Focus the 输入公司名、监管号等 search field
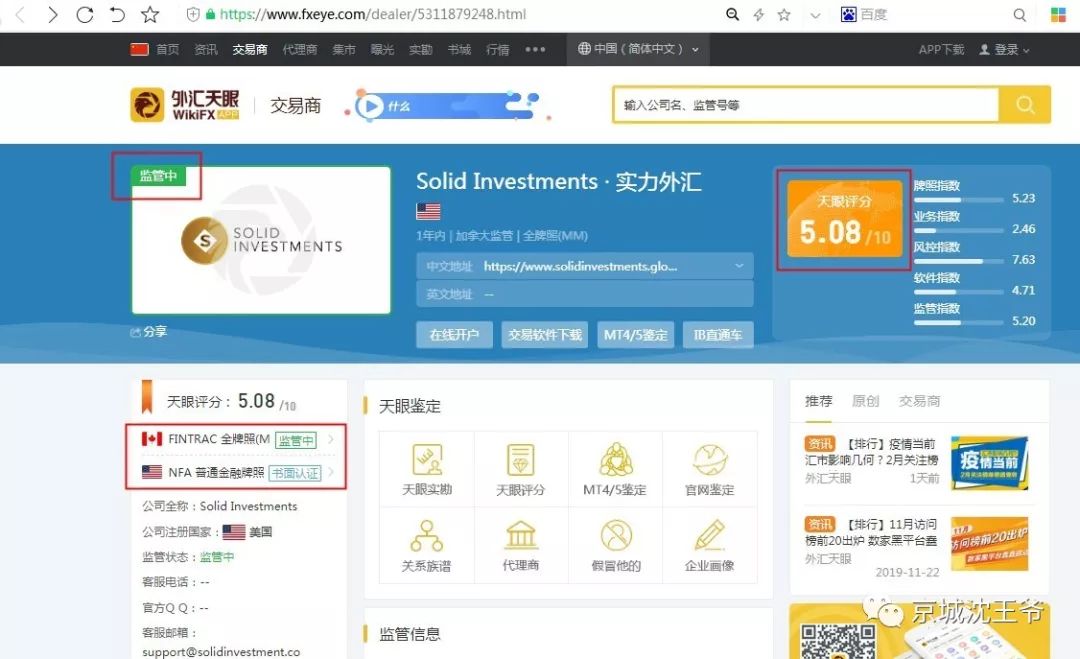The width and height of the screenshot is (1080, 659). tap(806, 105)
